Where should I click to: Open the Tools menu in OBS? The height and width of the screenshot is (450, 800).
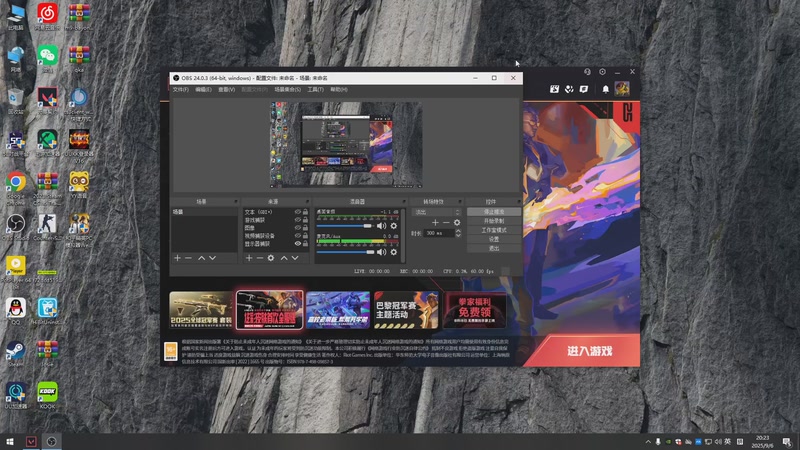[x=315, y=90]
